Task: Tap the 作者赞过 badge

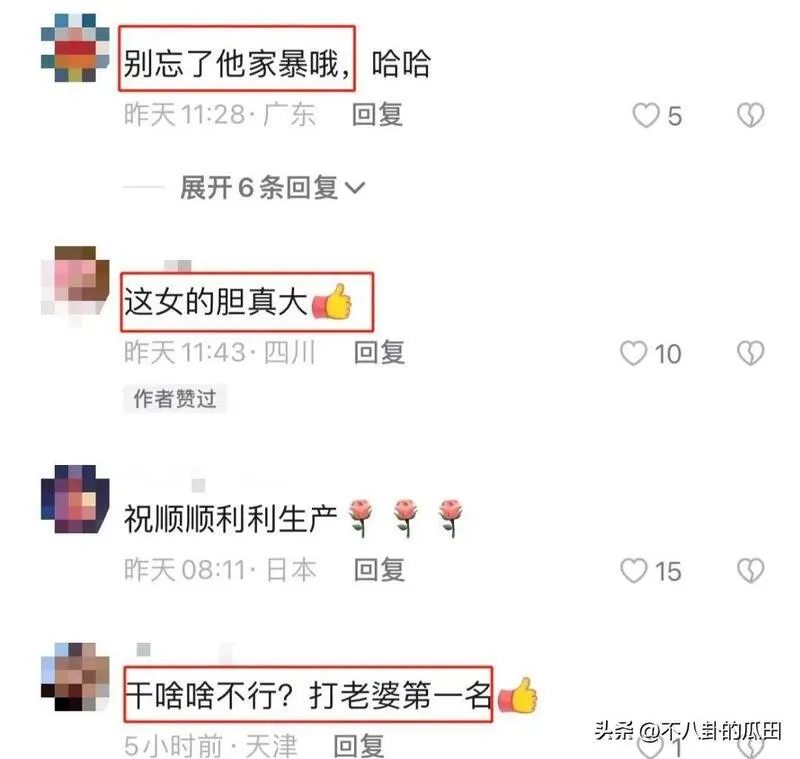Action: pyautogui.click(x=174, y=399)
